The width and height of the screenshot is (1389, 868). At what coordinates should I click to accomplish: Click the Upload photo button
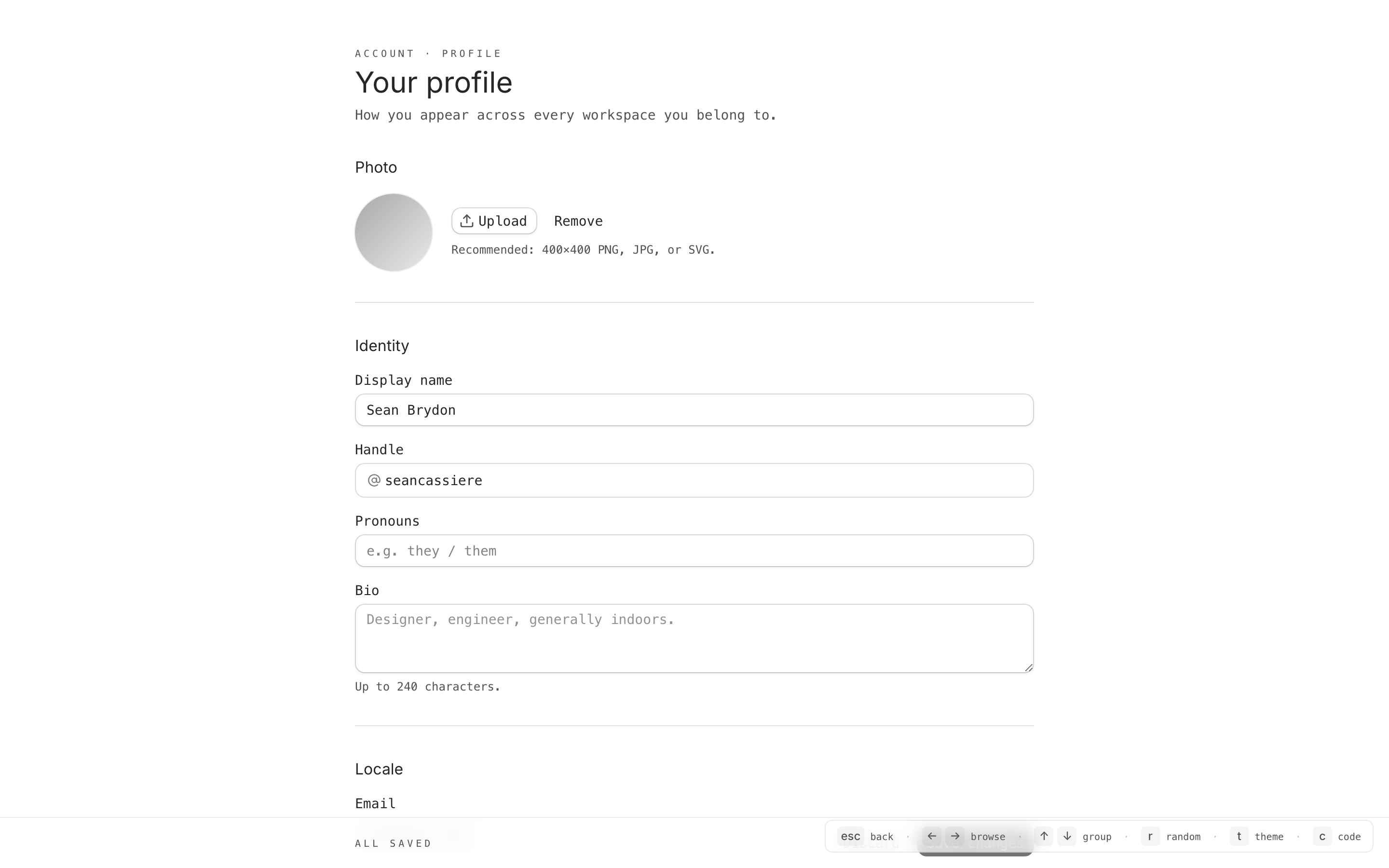click(x=493, y=221)
